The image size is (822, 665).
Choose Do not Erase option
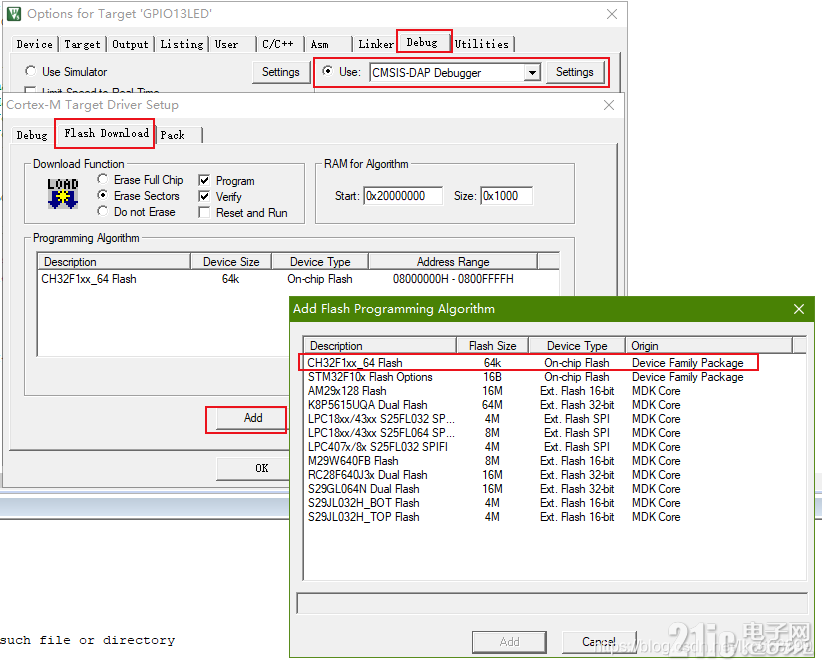point(103,211)
